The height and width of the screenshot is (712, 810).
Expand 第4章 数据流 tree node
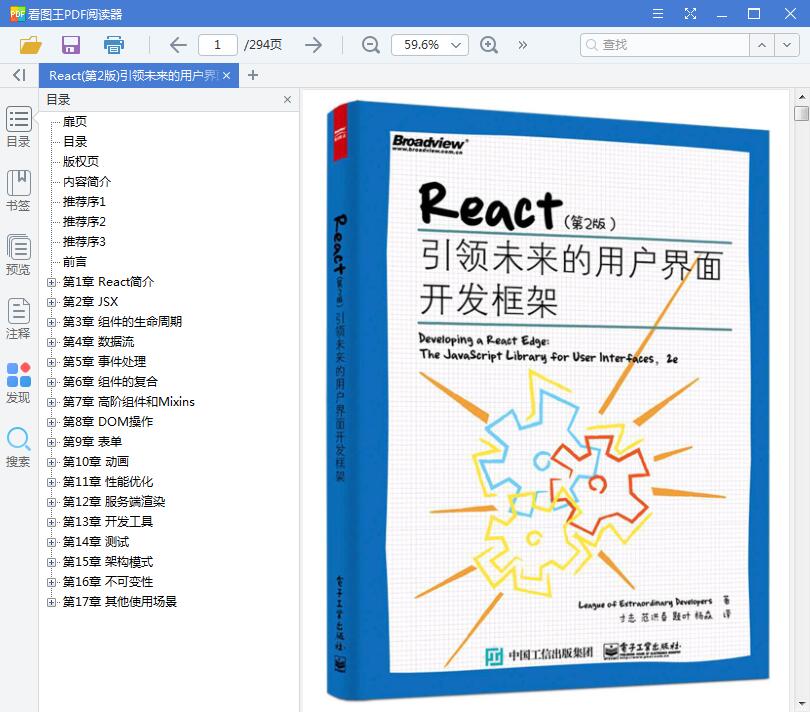[x=51, y=342]
